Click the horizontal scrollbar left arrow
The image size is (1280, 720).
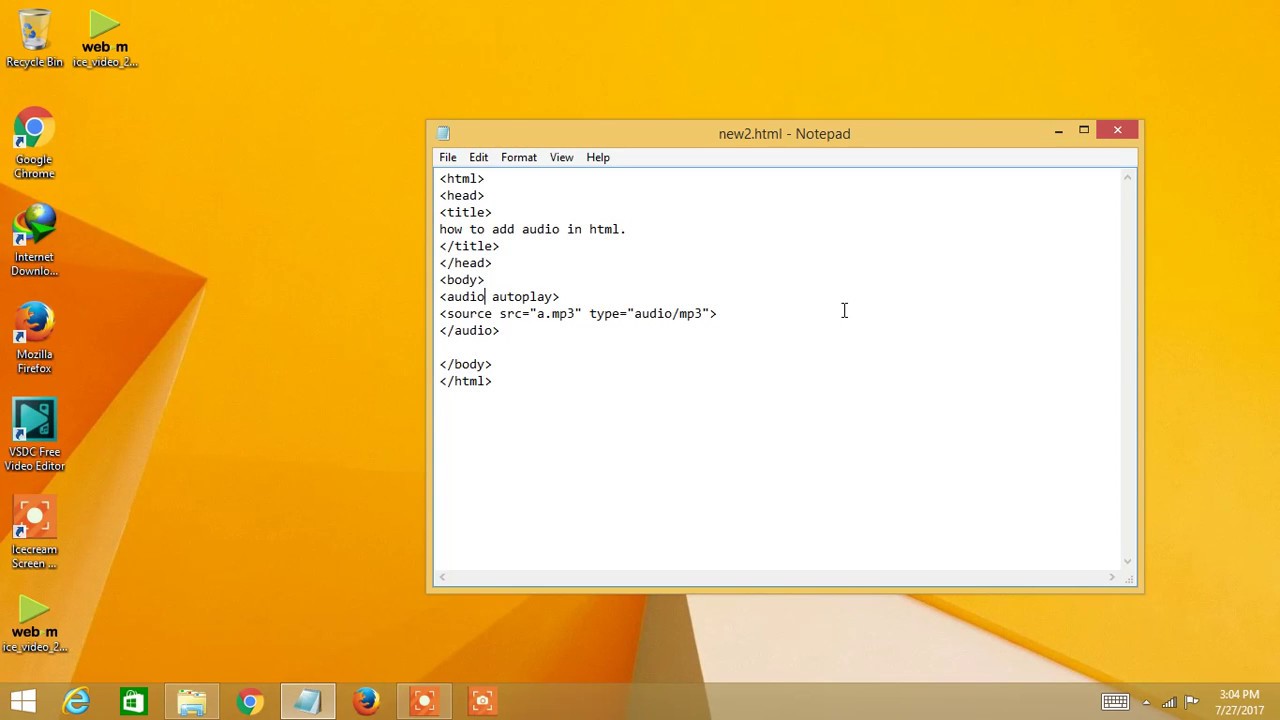(x=443, y=577)
